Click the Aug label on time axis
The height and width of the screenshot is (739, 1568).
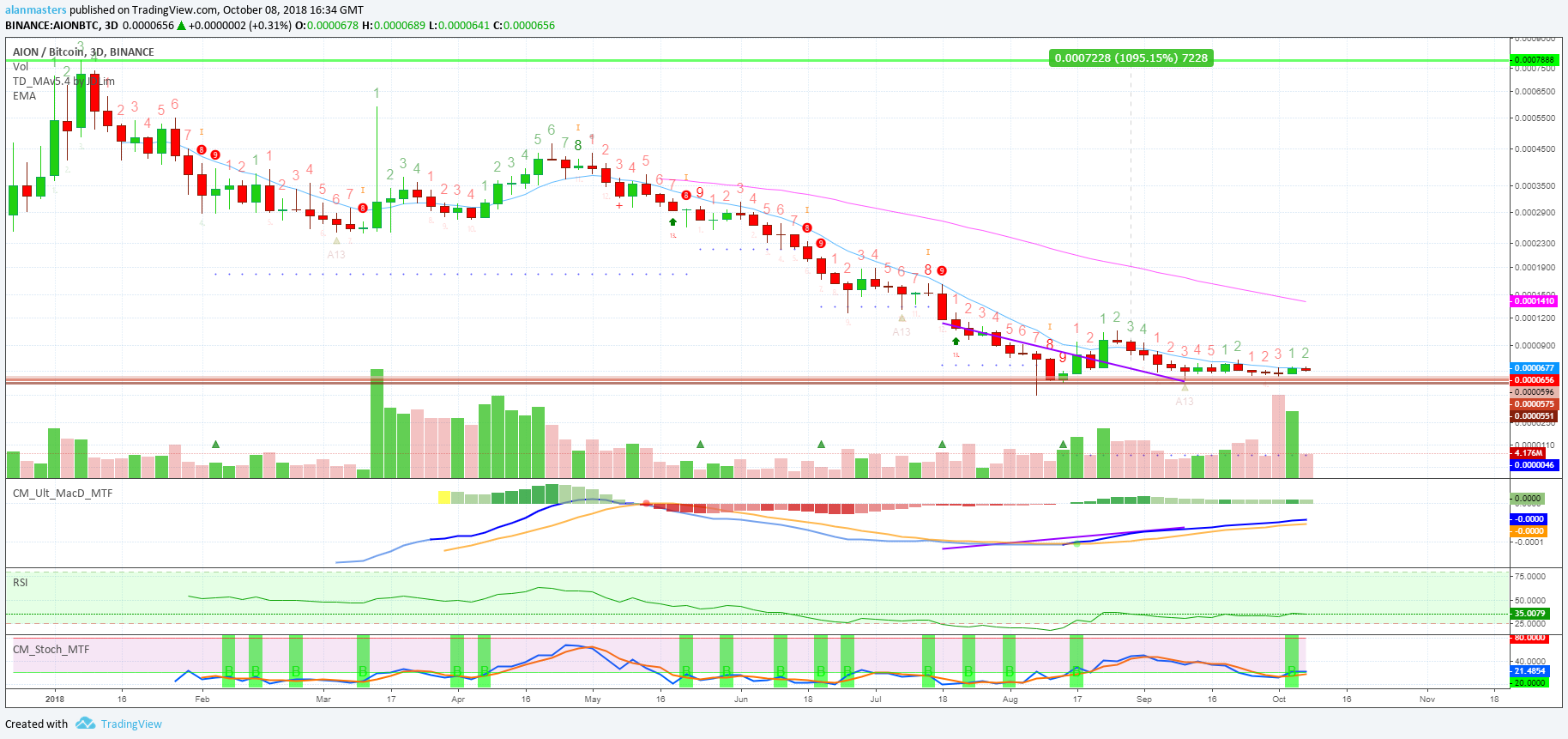(x=1010, y=699)
